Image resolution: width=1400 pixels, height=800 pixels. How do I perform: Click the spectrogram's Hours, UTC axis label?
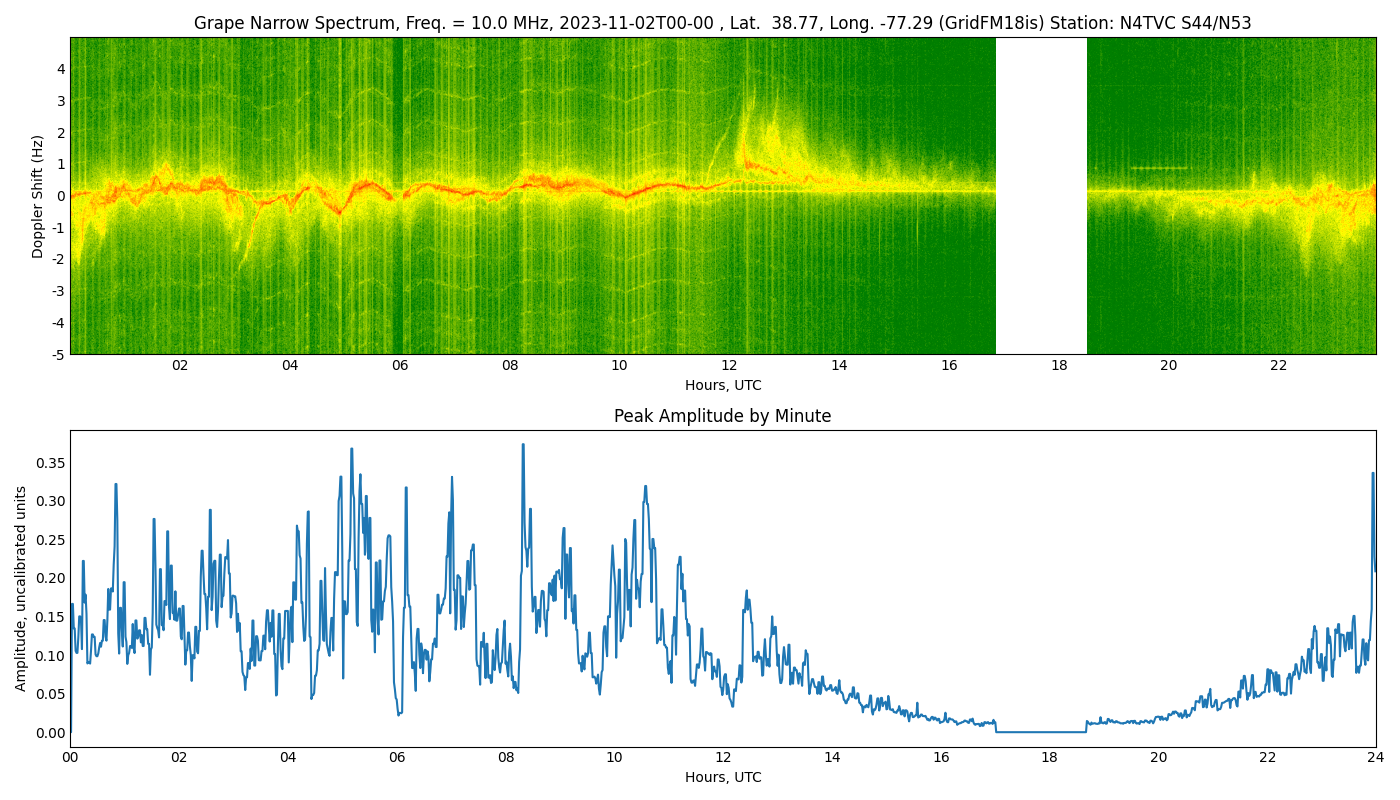(x=722, y=385)
